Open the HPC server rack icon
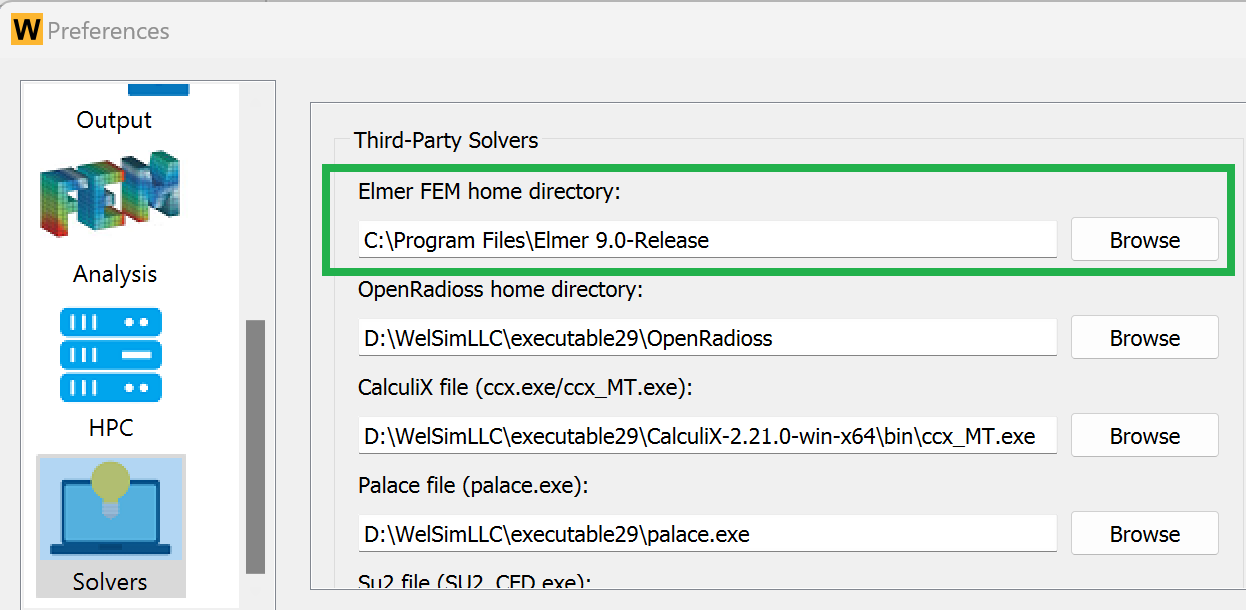This screenshot has width=1246, height=610. [111, 354]
